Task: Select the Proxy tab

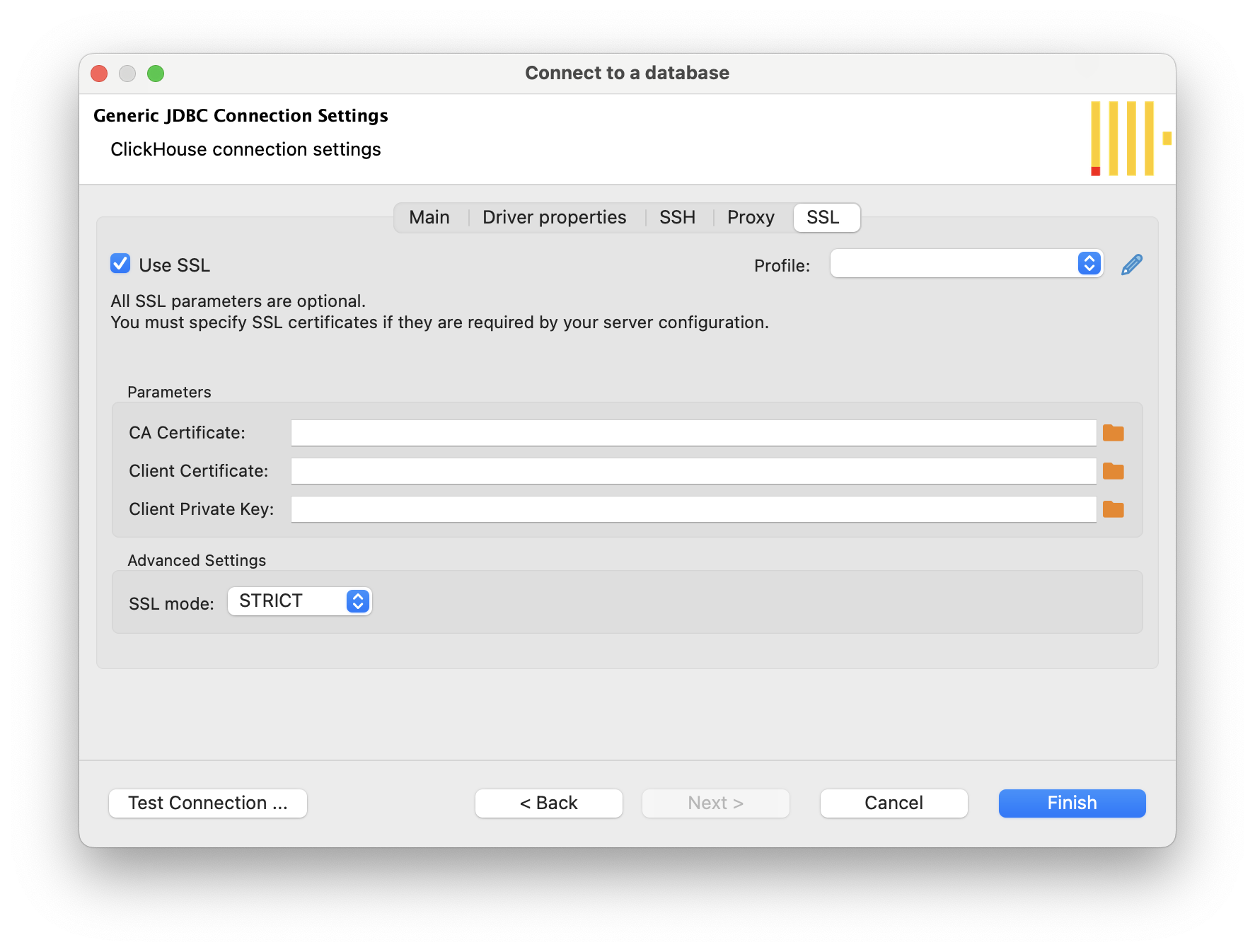Action: (x=750, y=217)
